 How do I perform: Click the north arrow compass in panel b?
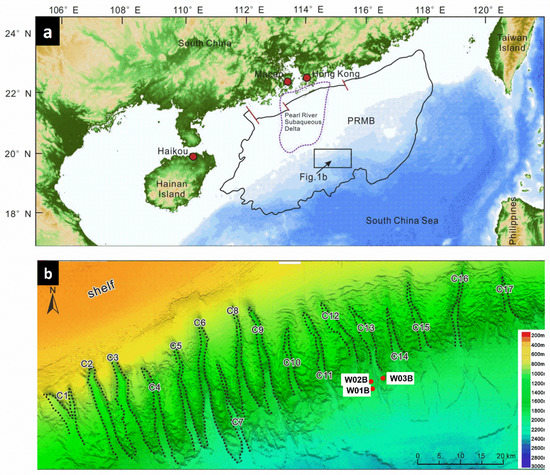point(53,300)
